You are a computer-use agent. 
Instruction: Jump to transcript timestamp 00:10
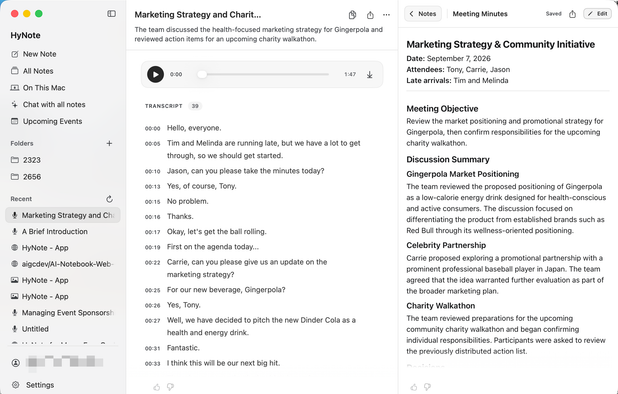tap(153, 171)
